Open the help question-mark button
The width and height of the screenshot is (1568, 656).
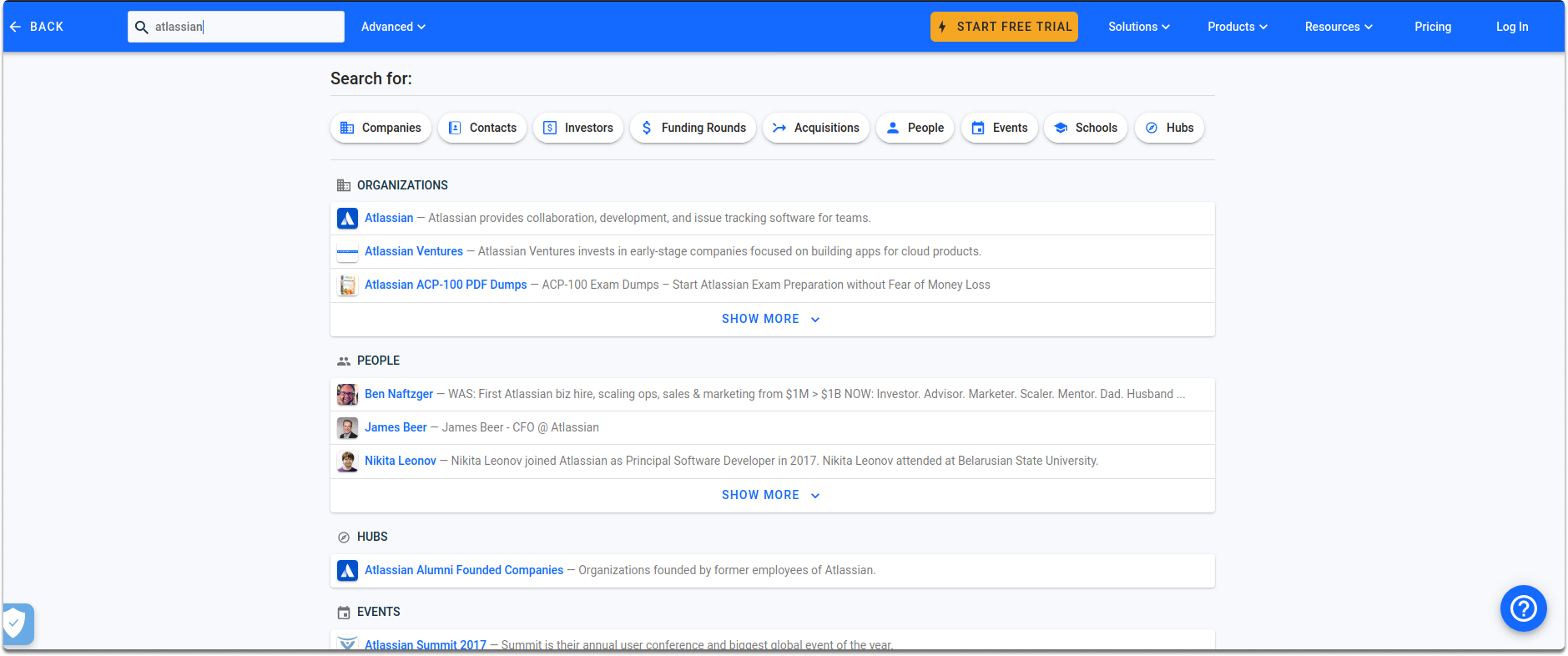(x=1523, y=608)
